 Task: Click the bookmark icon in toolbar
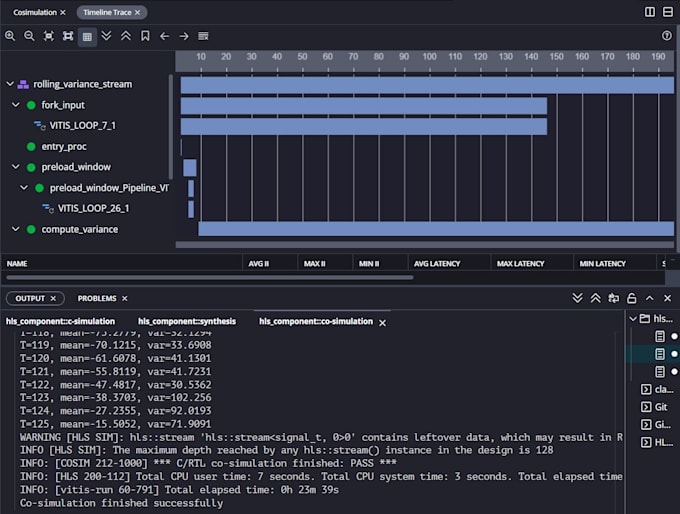click(145, 36)
